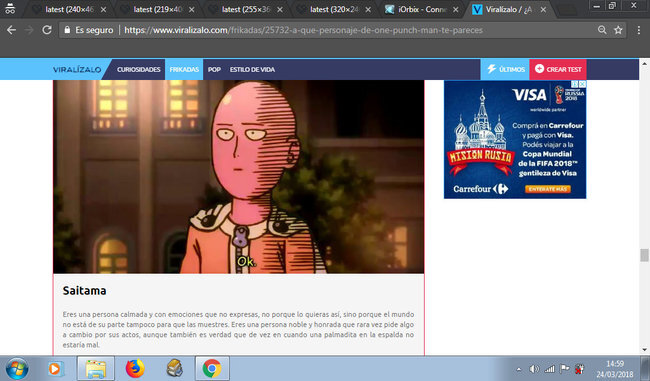This screenshot has height=381, width=650.
Task: Open the Frikadas section
Action: click(184, 70)
